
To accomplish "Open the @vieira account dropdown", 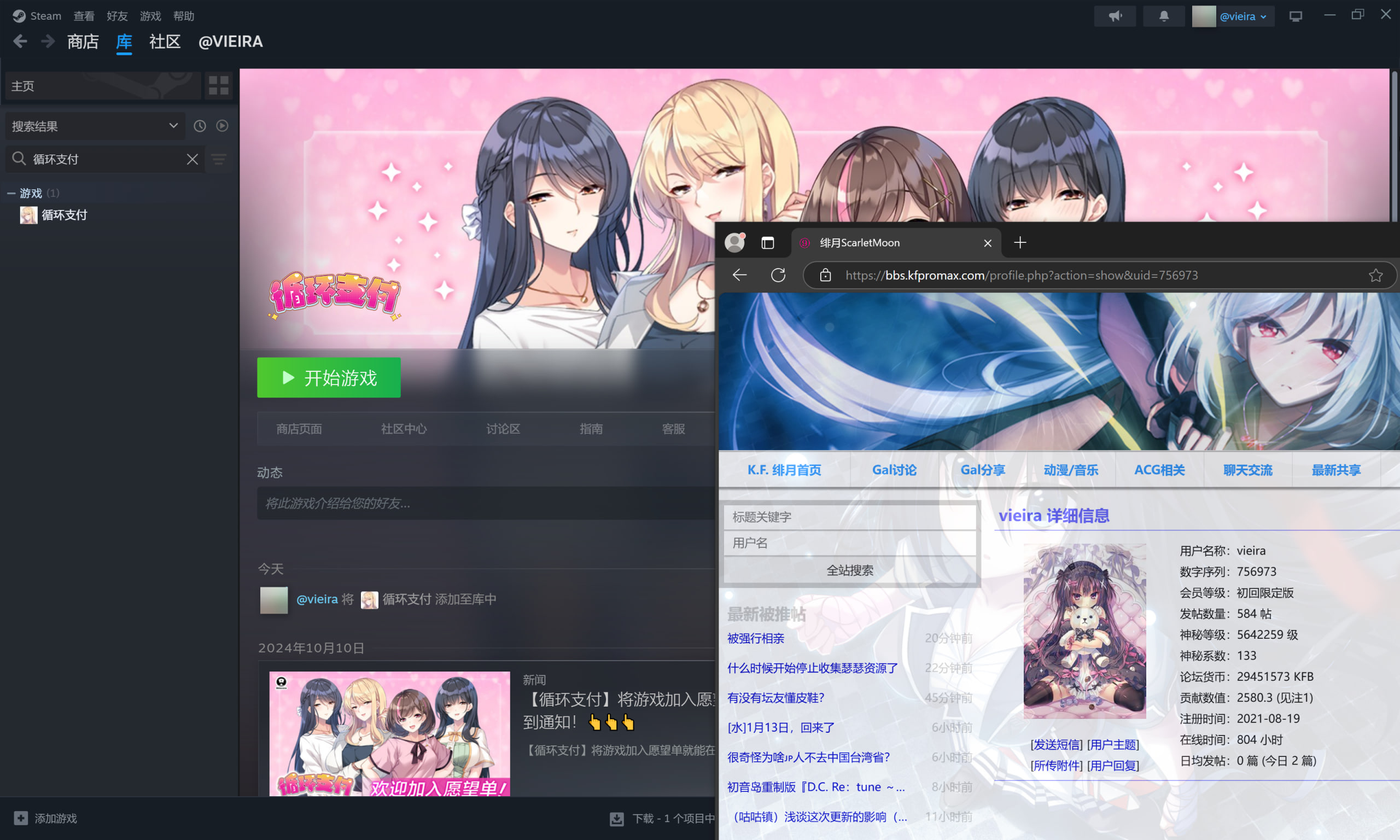I will click(x=1242, y=16).
